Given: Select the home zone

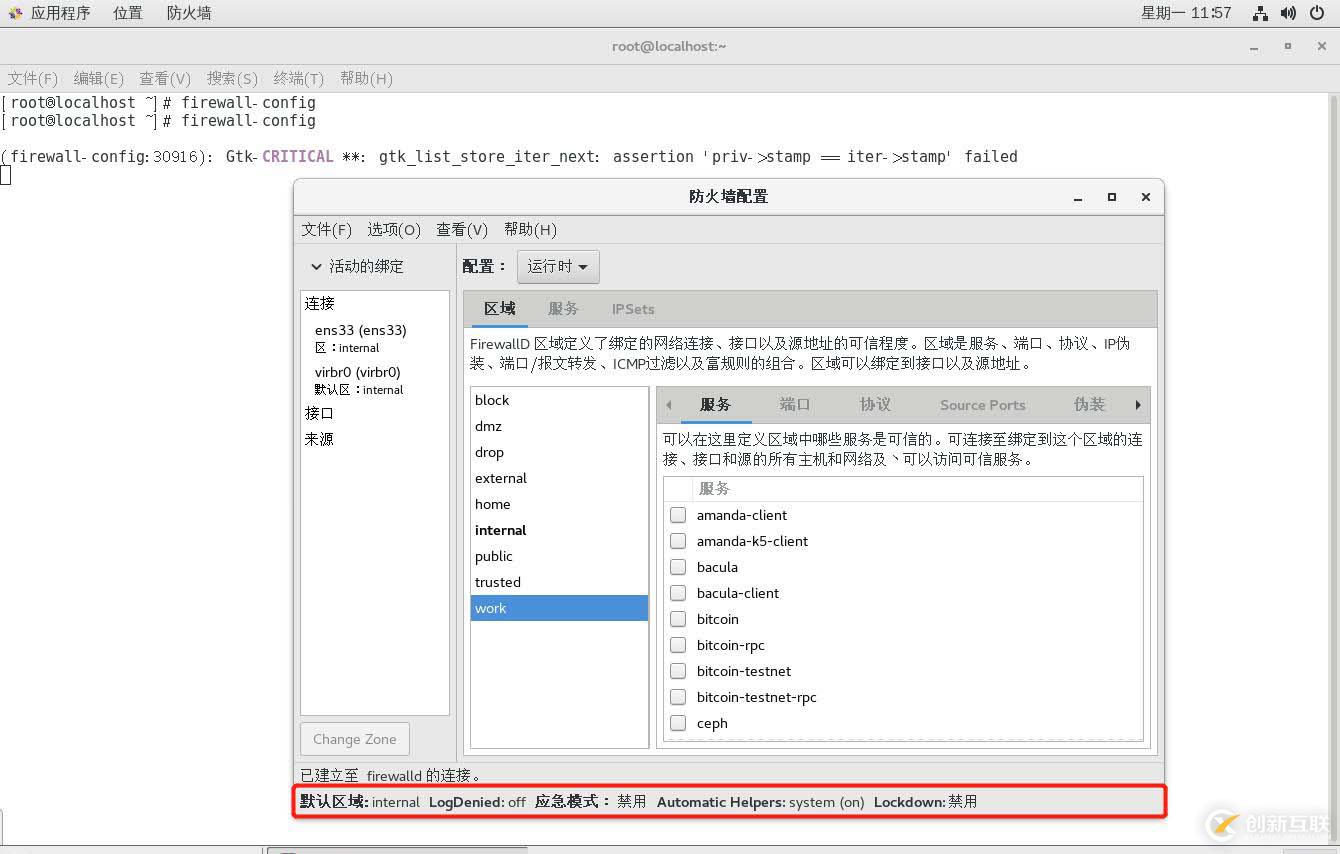Looking at the screenshot, I should coord(559,504).
